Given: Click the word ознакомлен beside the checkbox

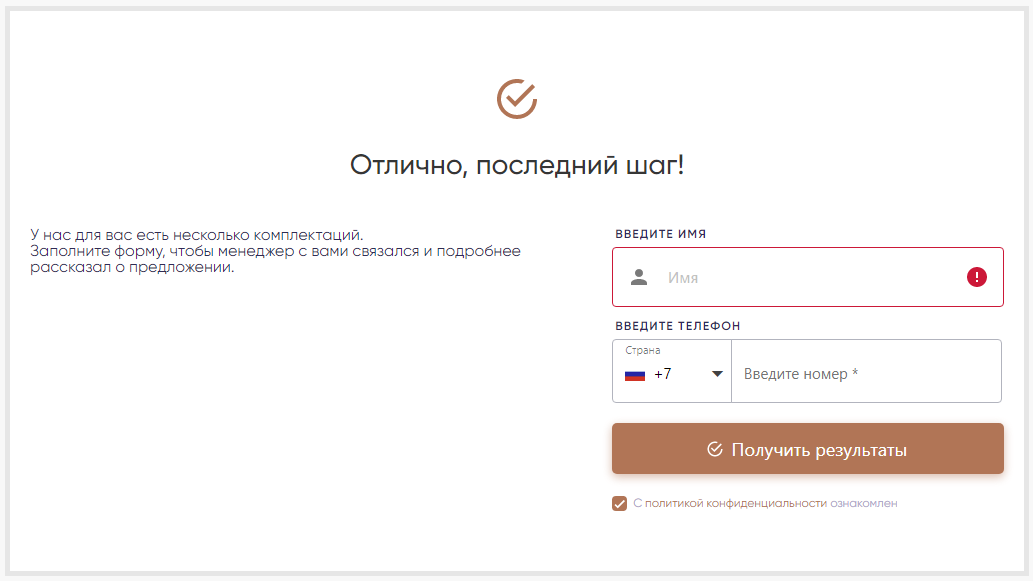Looking at the screenshot, I should tap(863, 503).
